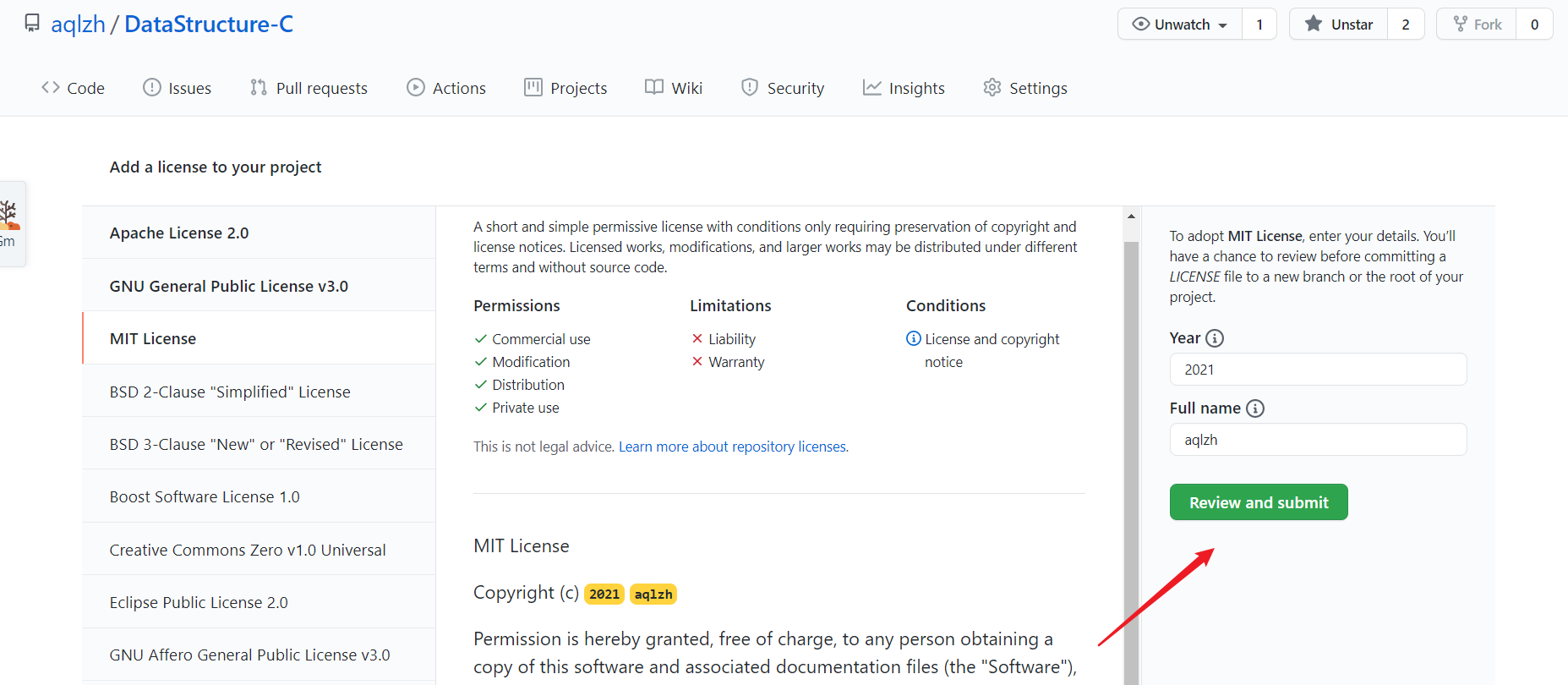This screenshot has width=1568, height=685.
Task: Click the Fork button
Action: click(x=1477, y=25)
